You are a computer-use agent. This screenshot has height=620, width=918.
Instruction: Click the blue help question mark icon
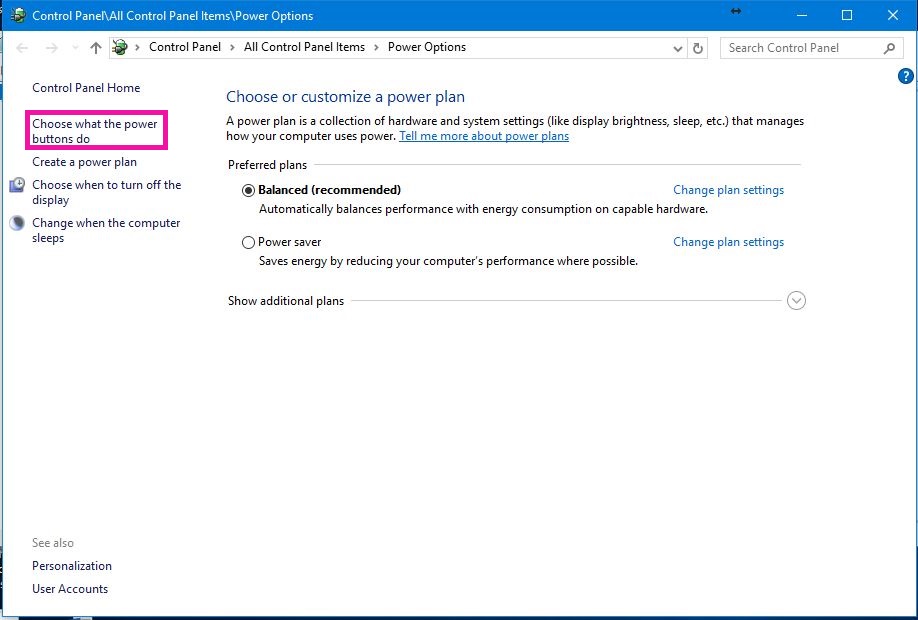905,76
